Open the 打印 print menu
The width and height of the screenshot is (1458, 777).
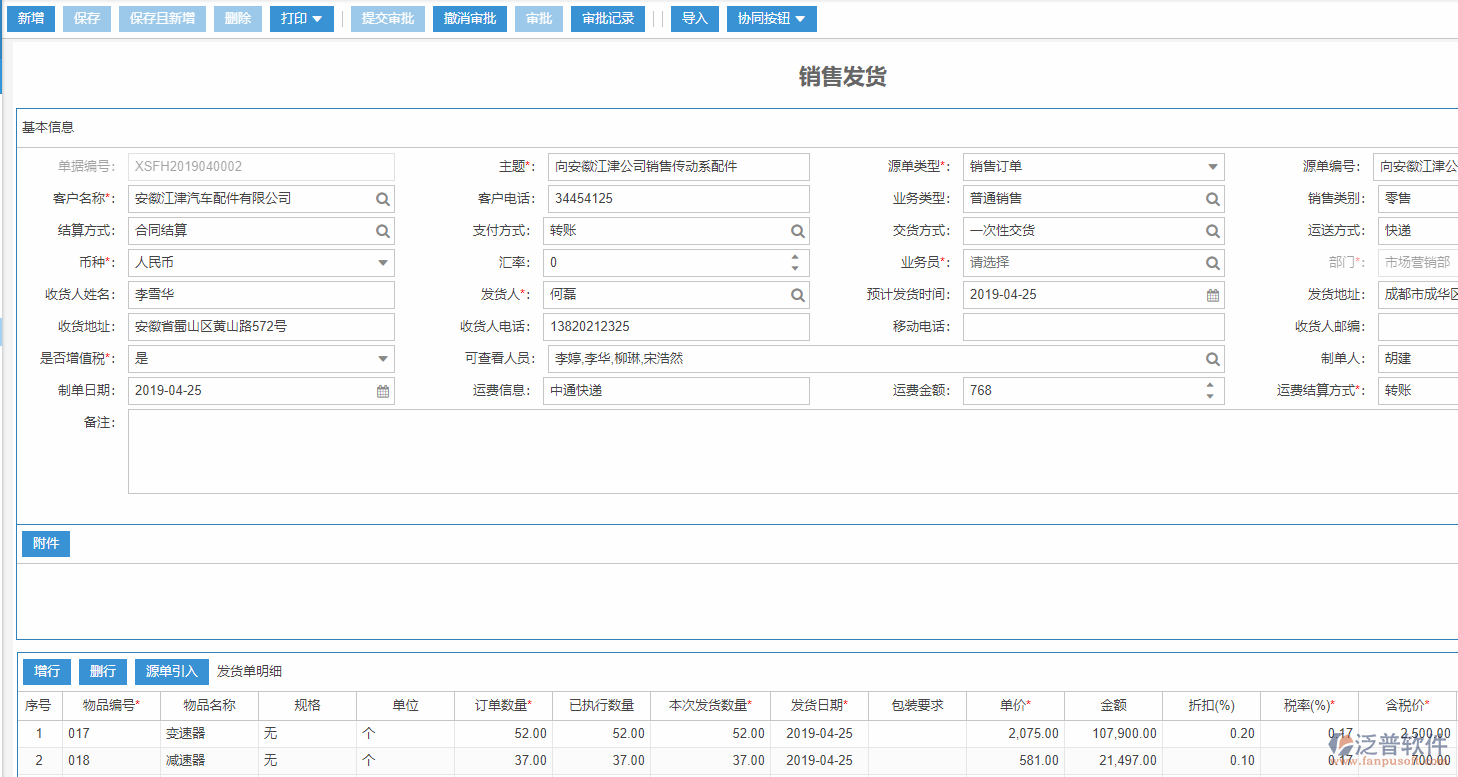(301, 18)
